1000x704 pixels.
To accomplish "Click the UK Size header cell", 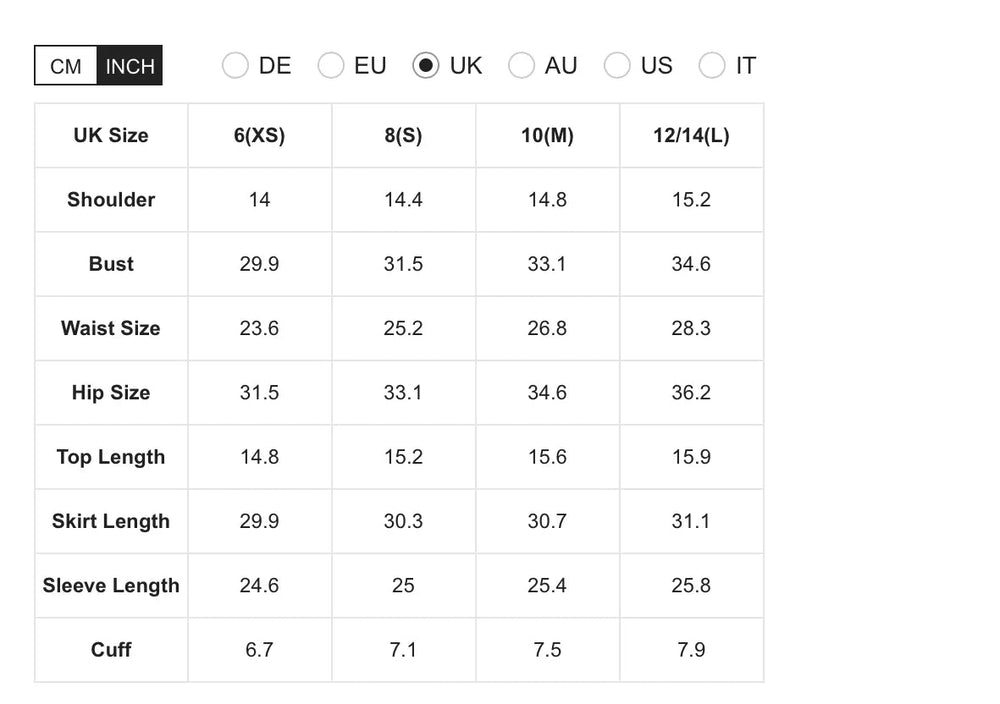I will point(111,135).
